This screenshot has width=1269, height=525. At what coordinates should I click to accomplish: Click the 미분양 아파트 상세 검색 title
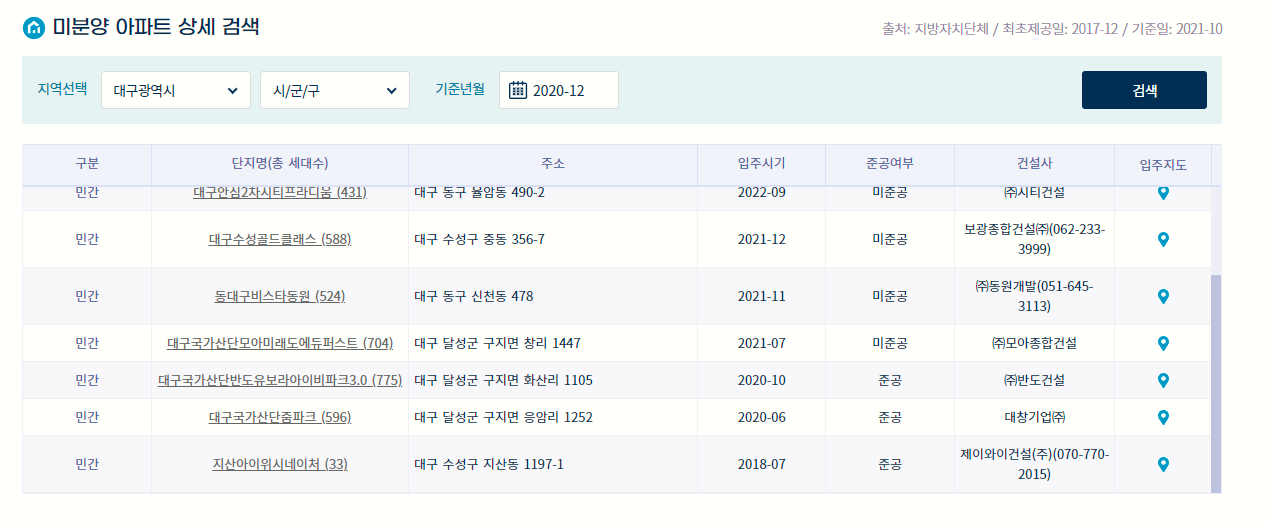156,27
